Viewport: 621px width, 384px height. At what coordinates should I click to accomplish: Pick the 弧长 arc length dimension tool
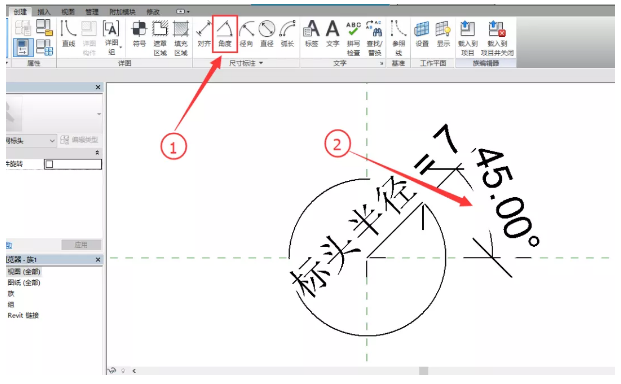[x=287, y=34]
